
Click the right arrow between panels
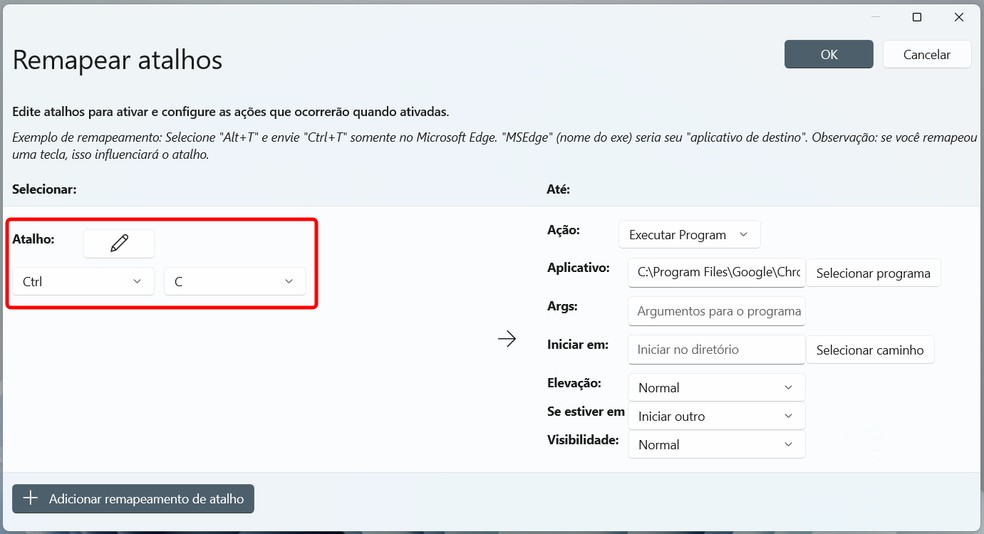(x=507, y=339)
